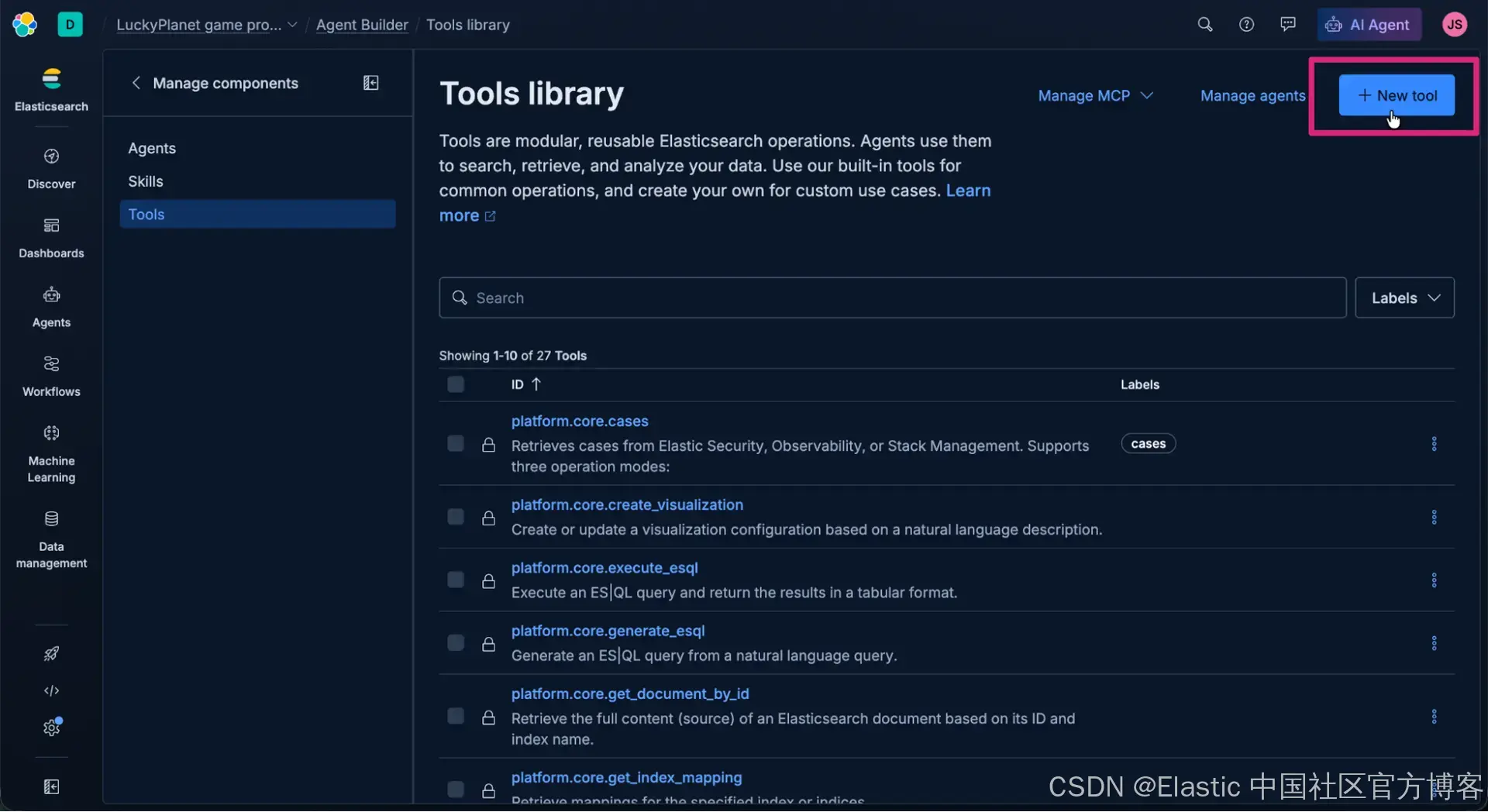1488x812 pixels.
Task: Open platform.core.generate_esql tool
Action: (608, 631)
